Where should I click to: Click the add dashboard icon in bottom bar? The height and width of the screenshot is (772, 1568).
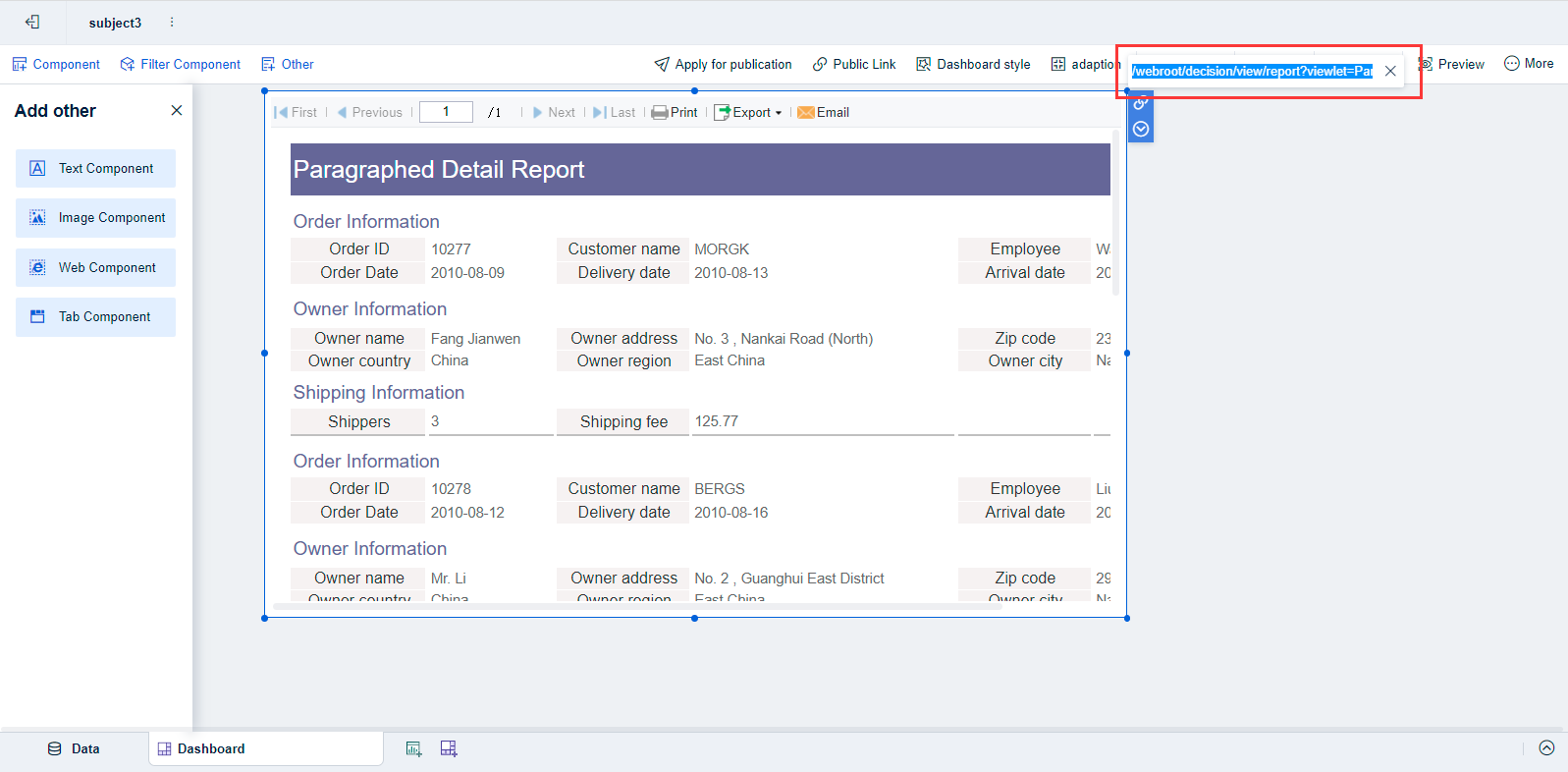(x=449, y=748)
